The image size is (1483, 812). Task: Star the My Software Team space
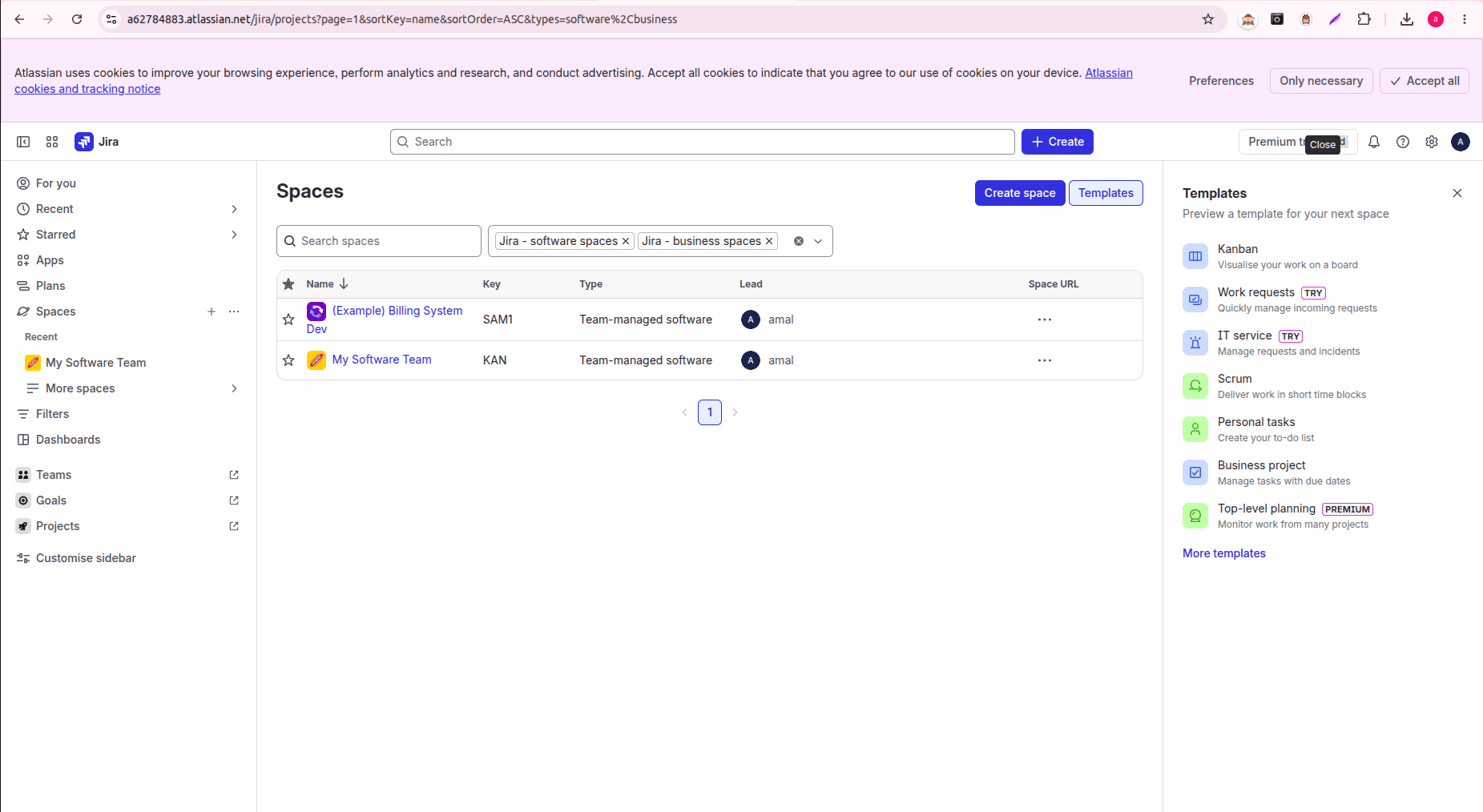pos(288,360)
